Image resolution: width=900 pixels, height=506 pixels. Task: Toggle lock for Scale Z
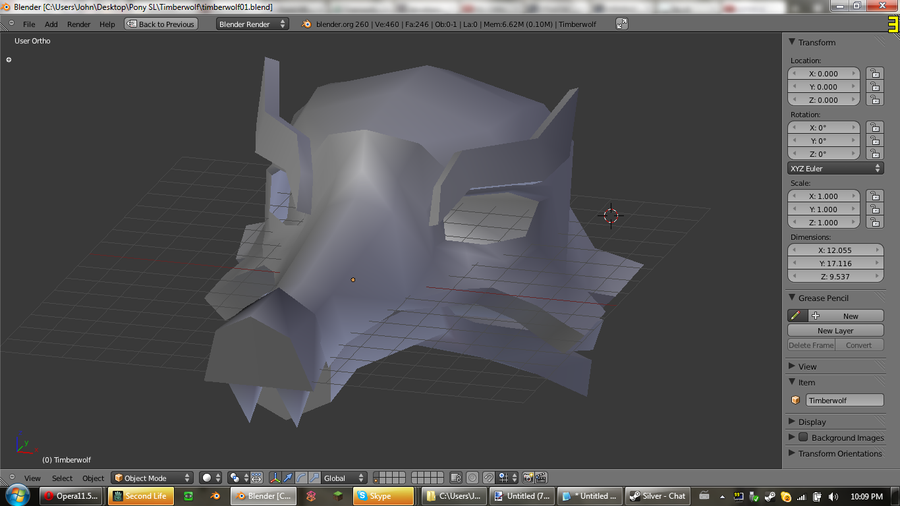(x=875, y=222)
